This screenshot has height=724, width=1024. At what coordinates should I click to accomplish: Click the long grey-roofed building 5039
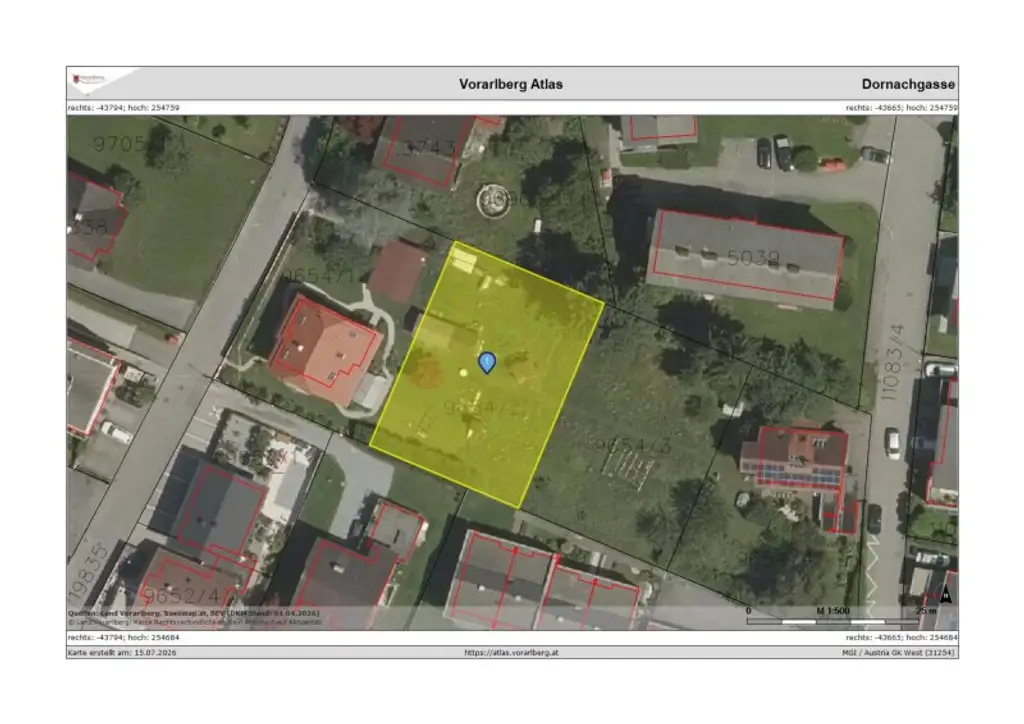click(744, 258)
